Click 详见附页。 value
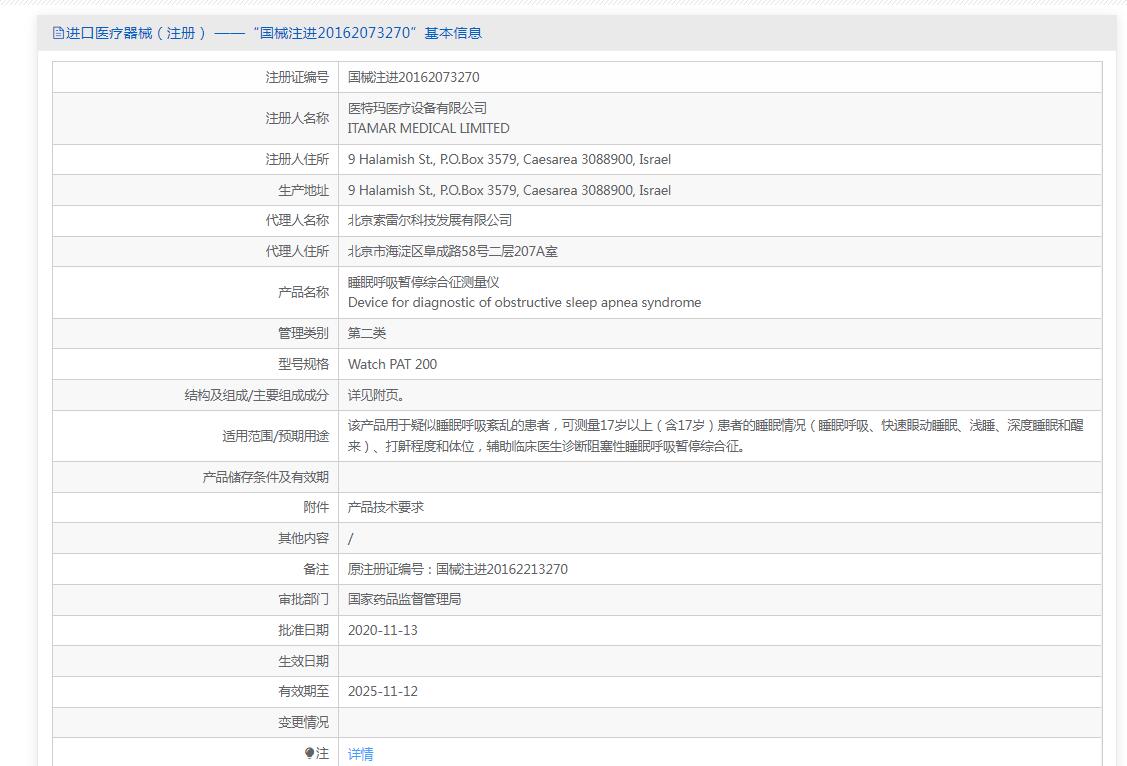This screenshot has width=1127, height=766. (x=377, y=395)
